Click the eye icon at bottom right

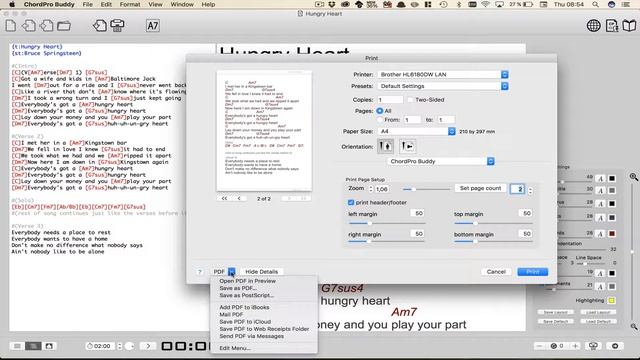click(615, 346)
